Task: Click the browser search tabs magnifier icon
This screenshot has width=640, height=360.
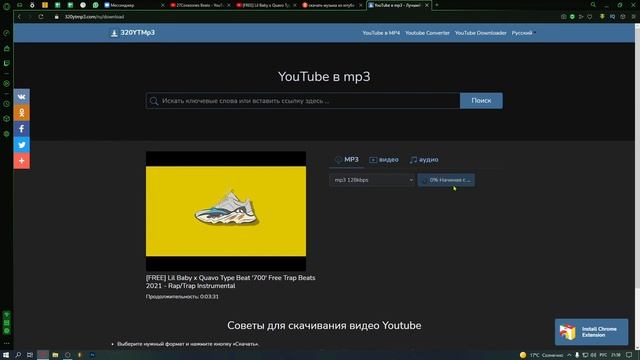Action: (x=593, y=5)
